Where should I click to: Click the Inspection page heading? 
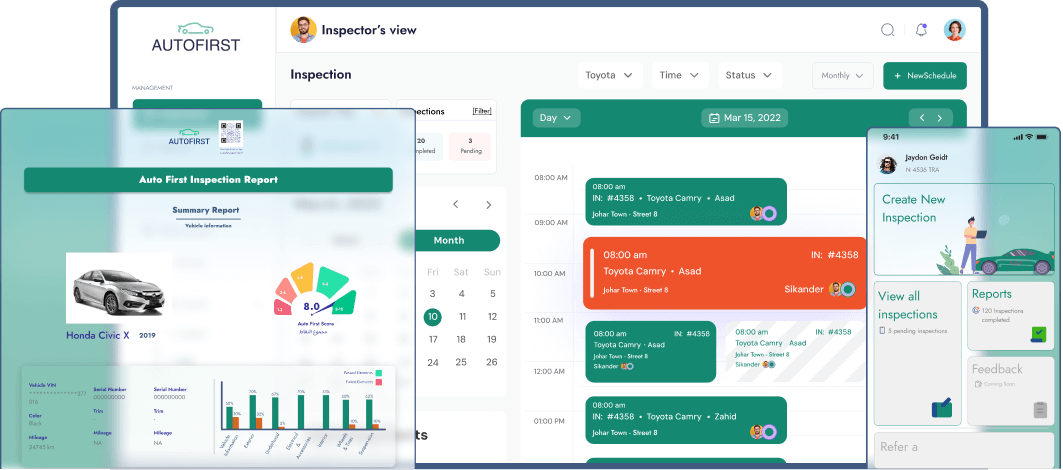[x=321, y=75]
